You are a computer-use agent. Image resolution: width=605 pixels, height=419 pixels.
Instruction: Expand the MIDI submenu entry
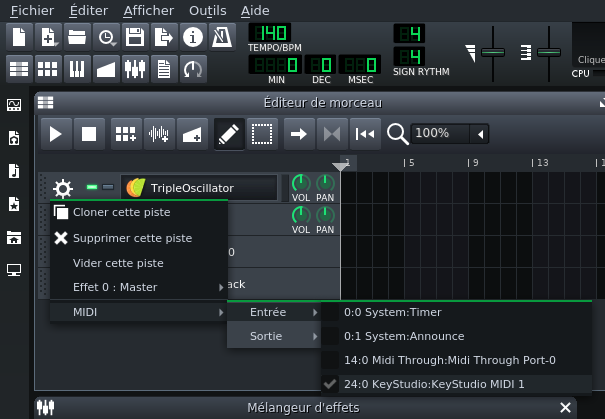[x=139, y=312]
